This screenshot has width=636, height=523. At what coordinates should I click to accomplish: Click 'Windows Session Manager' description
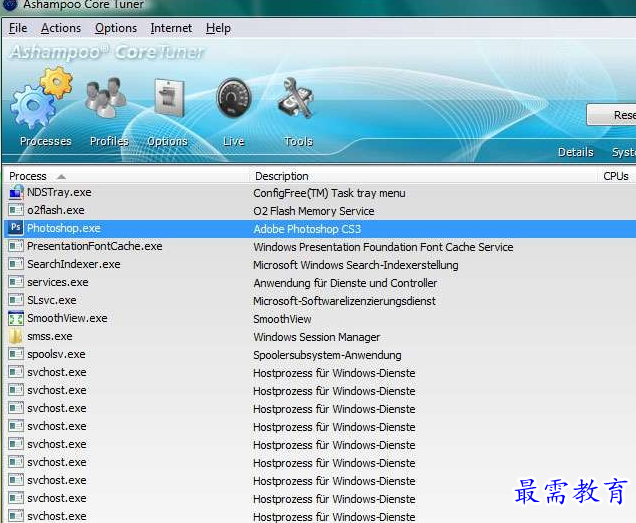click(x=317, y=337)
